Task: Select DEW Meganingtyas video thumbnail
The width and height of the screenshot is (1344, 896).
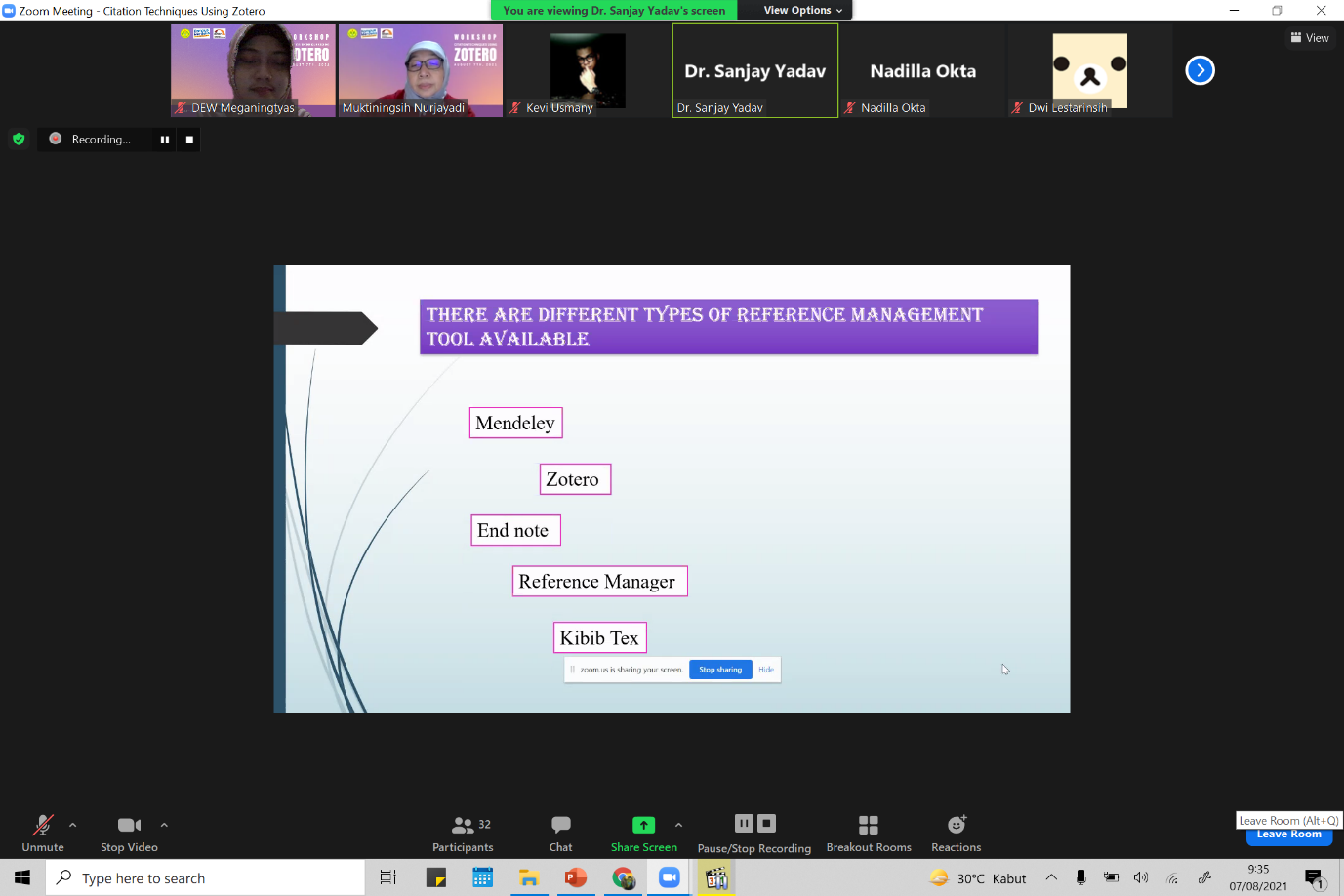Action: [253, 70]
